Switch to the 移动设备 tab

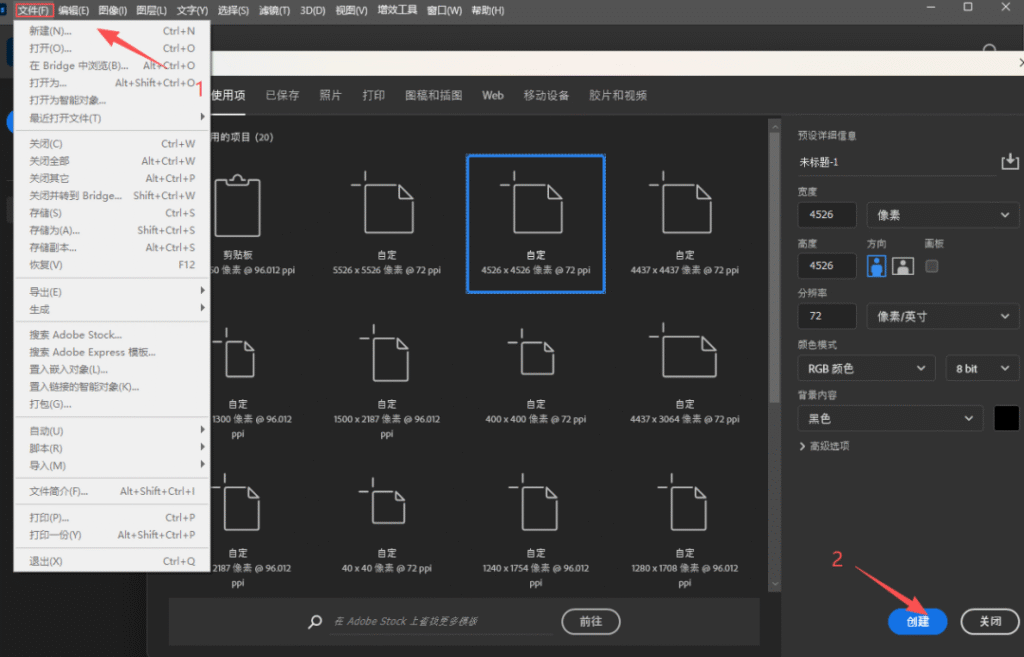pos(546,95)
